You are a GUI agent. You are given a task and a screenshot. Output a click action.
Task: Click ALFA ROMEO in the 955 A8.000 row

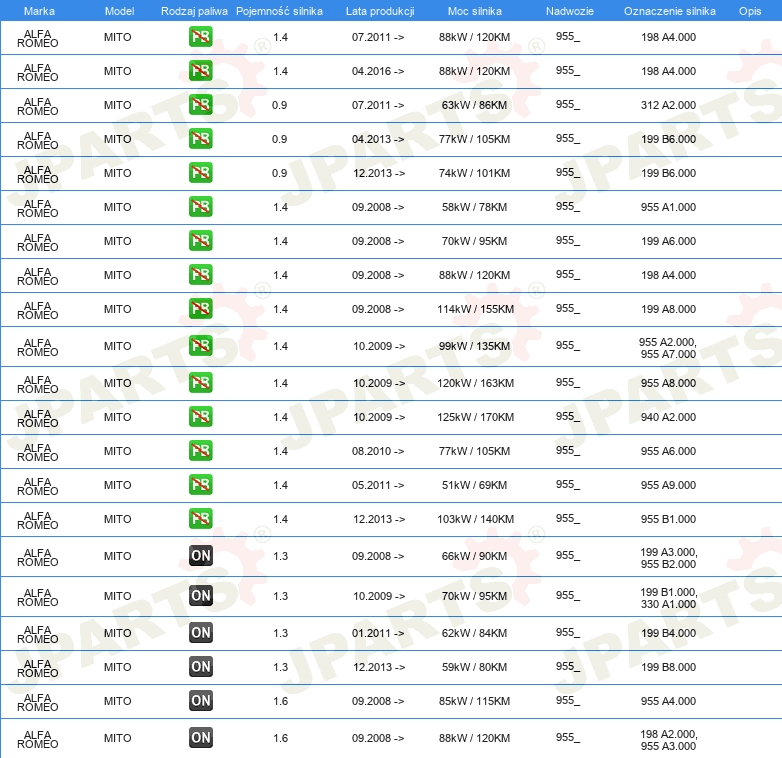37,384
